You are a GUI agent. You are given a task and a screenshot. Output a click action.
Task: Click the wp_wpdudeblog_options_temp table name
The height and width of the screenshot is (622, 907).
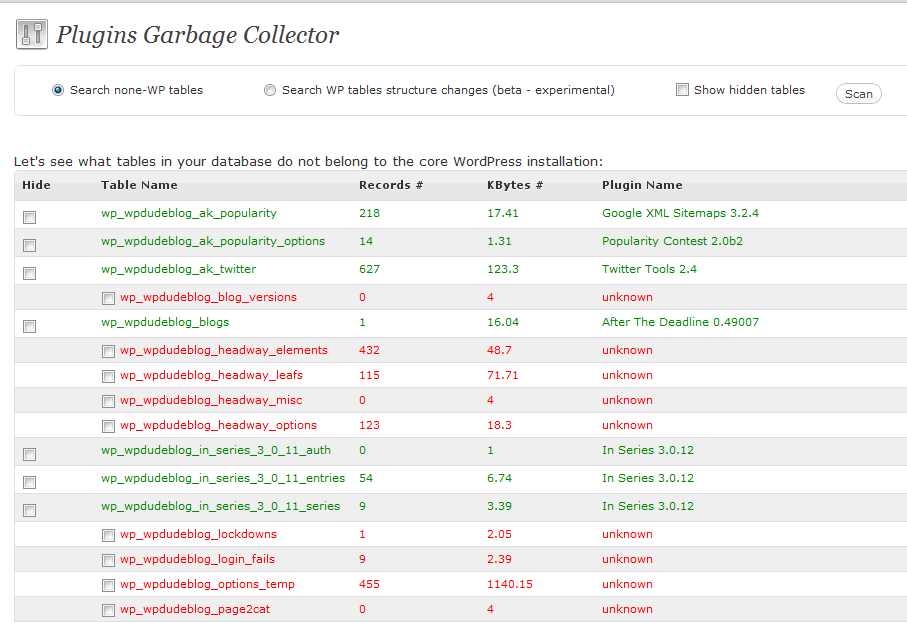coord(208,584)
